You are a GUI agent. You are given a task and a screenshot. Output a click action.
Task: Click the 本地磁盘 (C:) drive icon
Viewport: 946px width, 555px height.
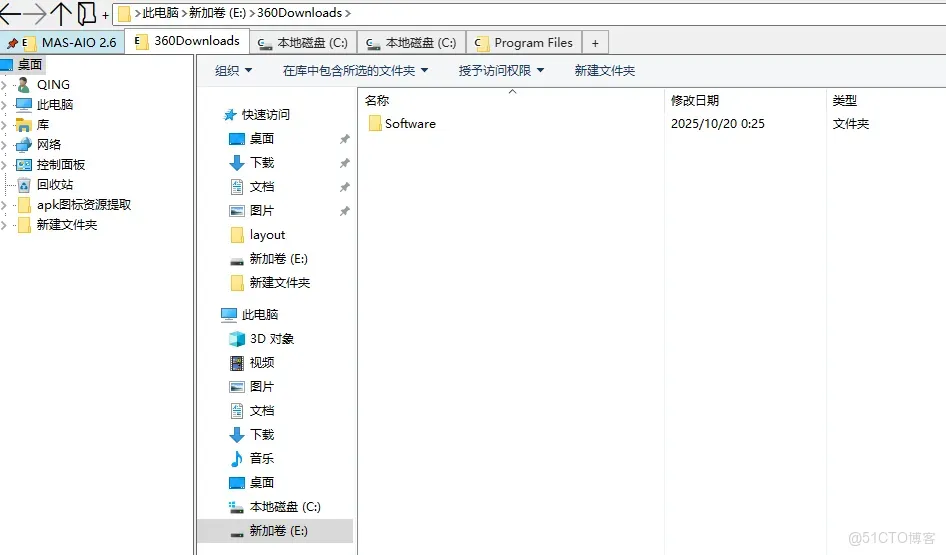(236, 507)
